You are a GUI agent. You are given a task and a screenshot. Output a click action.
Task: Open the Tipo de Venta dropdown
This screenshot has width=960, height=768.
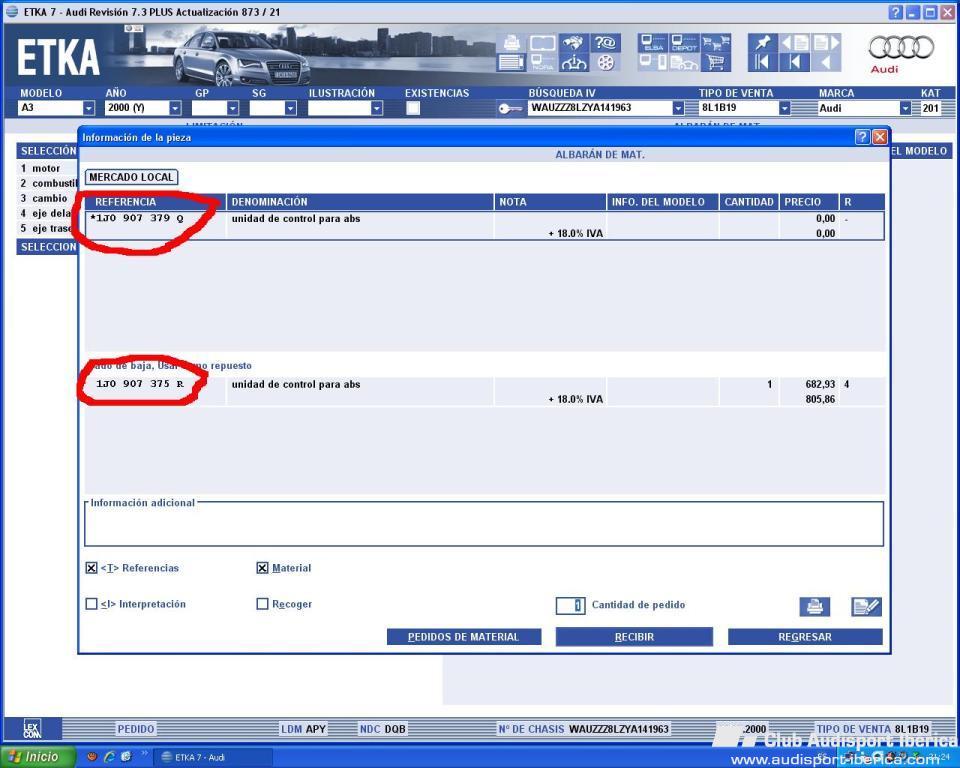pos(784,108)
